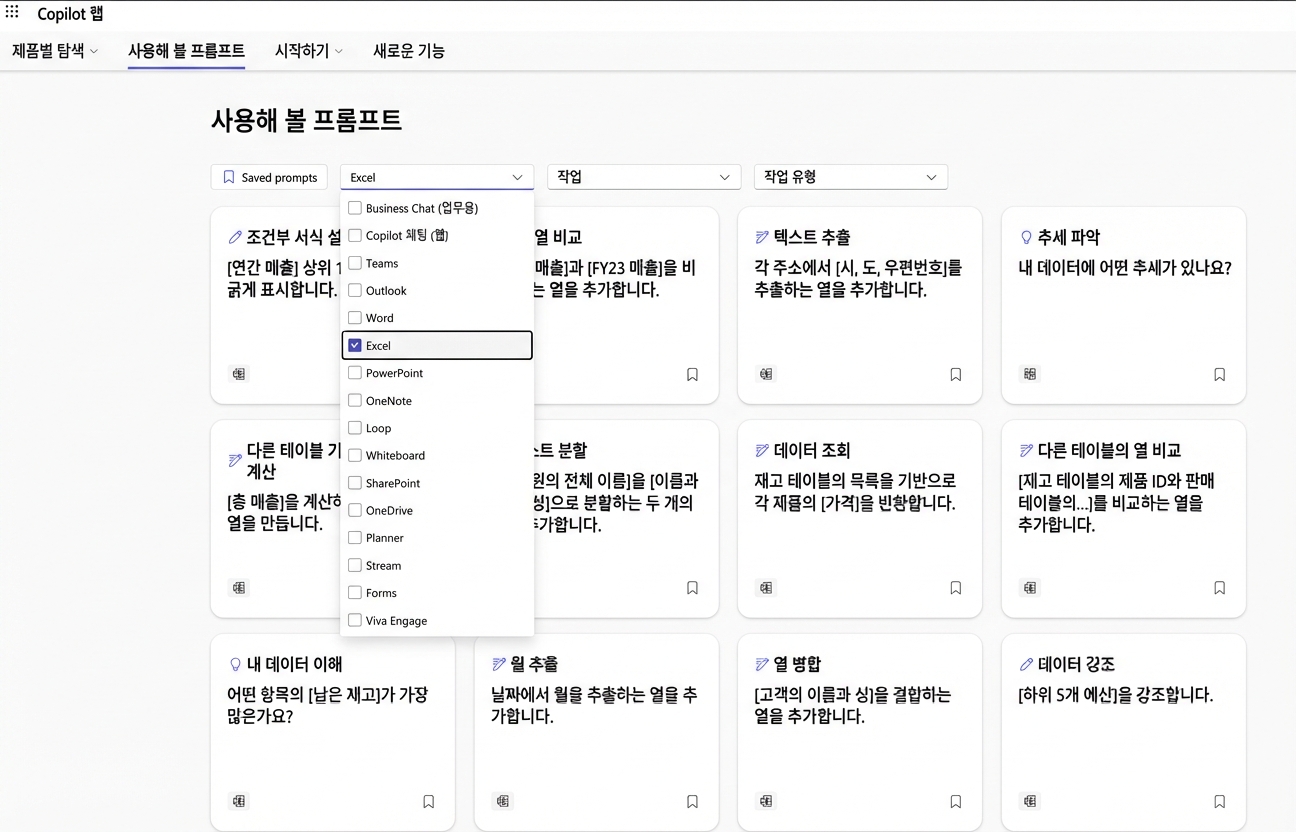Open the app launcher waffle icon
The image size is (1296, 832).
coord(12,12)
